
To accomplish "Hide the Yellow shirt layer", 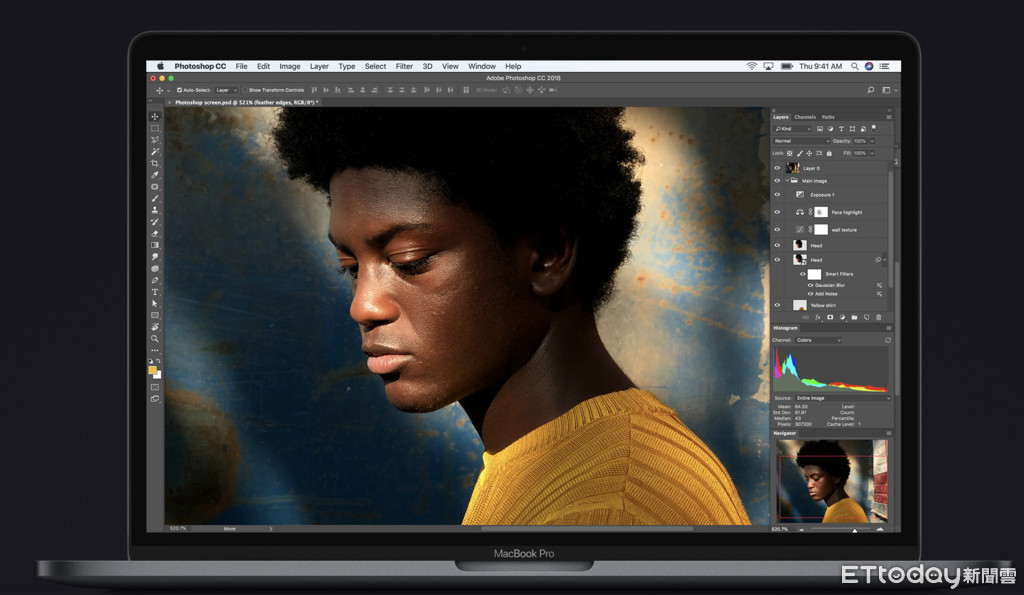I will coord(777,305).
